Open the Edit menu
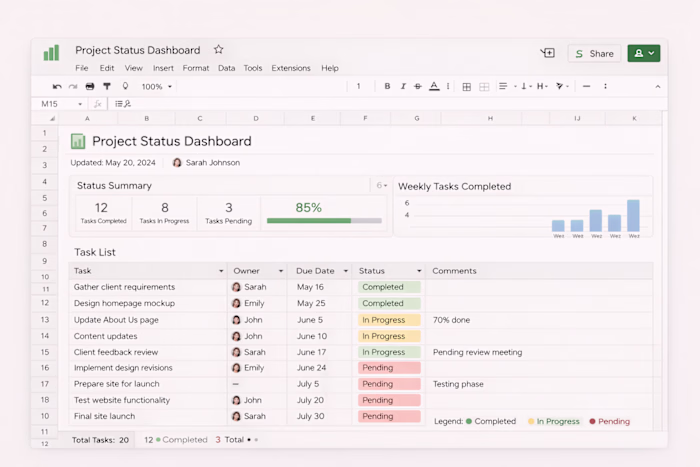 [107, 68]
